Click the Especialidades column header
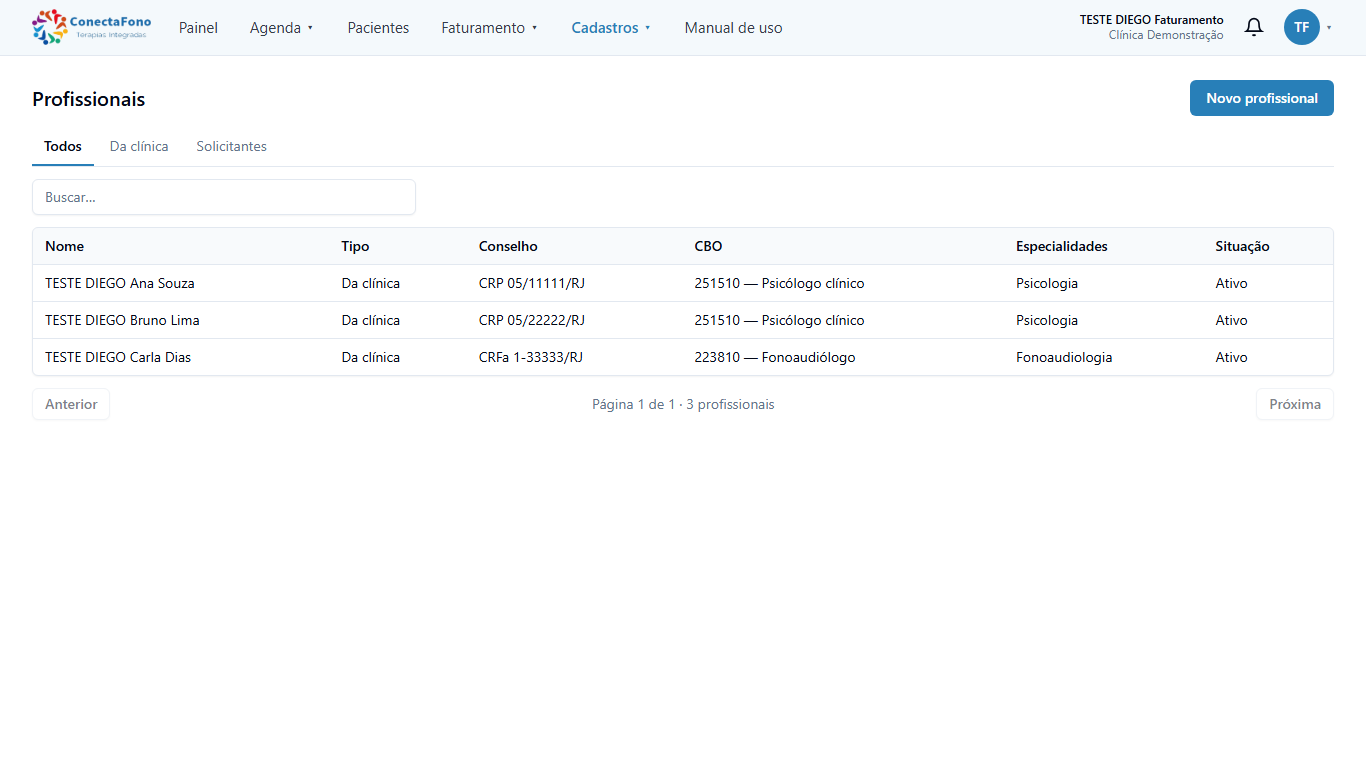1366x768 pixels. tap(1062, 246)
